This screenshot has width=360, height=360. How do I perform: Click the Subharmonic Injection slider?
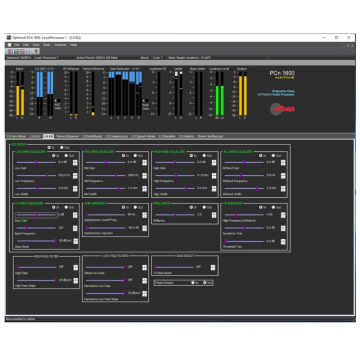tap(106, 228)
